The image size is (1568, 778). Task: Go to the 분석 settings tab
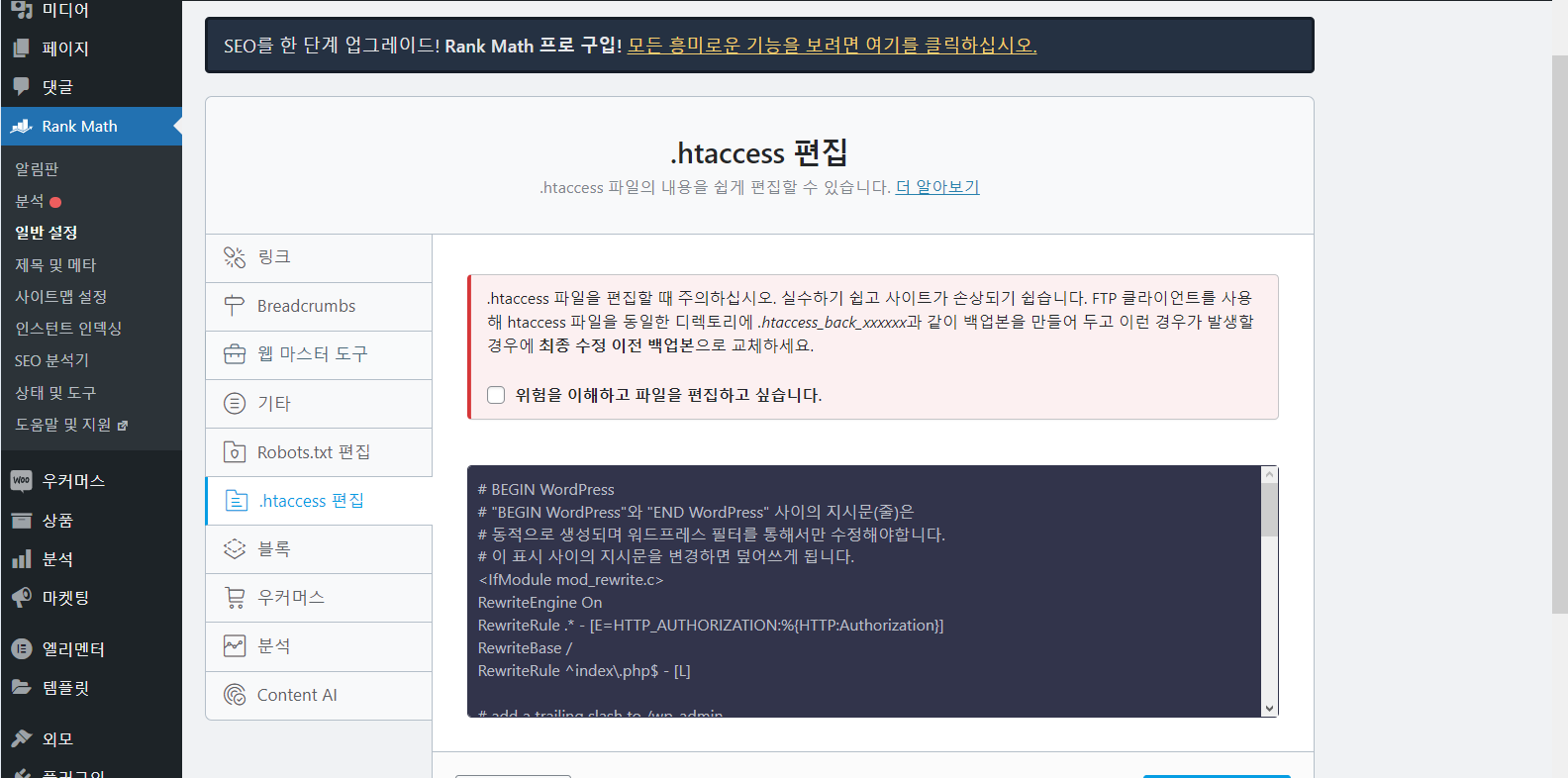(319, 646)
